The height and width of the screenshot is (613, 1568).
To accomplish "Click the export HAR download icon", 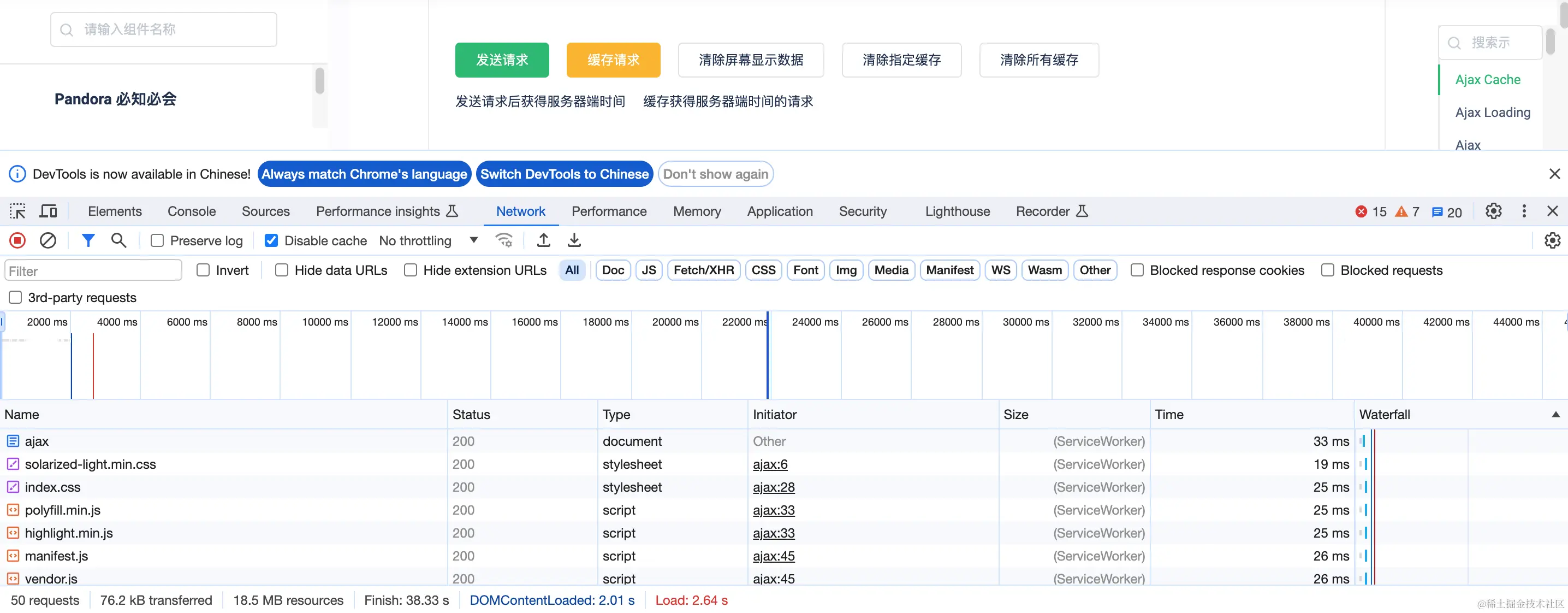I will [x=574, y=241].
